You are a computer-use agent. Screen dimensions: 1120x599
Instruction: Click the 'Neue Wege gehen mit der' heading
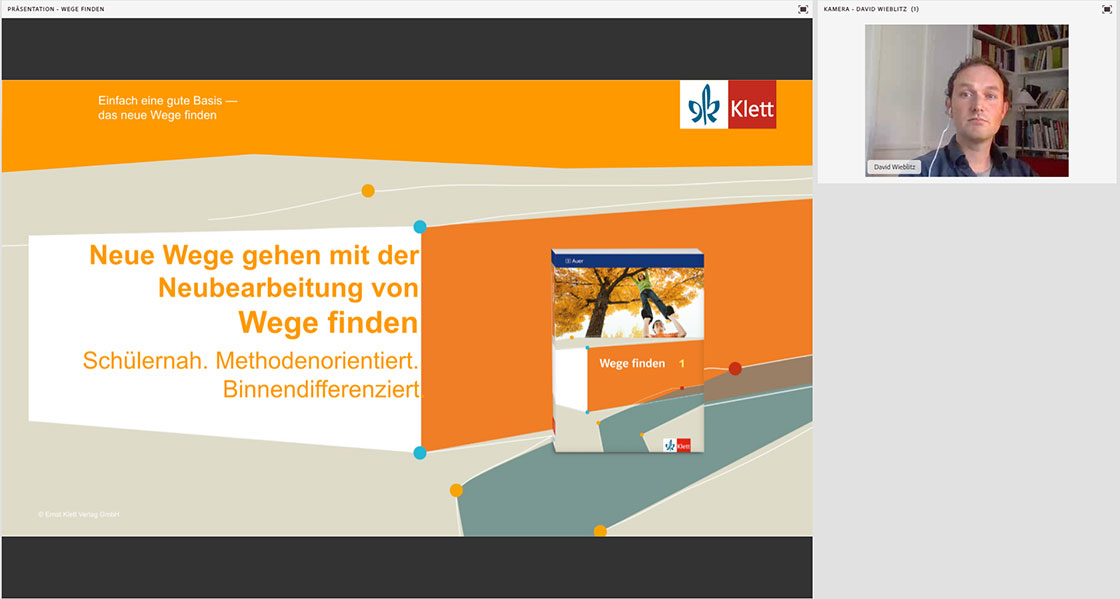254,255
